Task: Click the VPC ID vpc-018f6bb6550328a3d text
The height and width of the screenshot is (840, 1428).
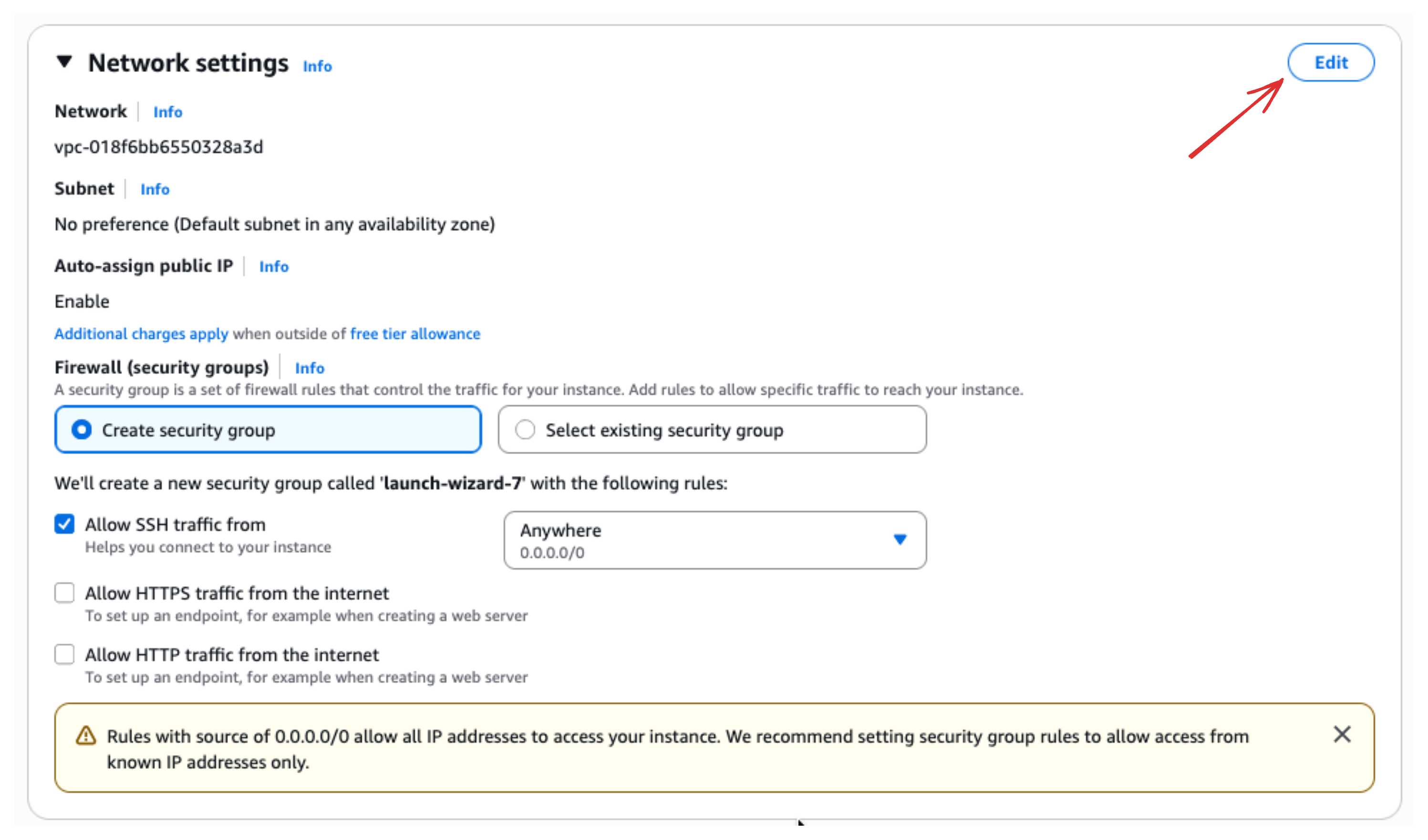Action: click(x=159, y=147)
